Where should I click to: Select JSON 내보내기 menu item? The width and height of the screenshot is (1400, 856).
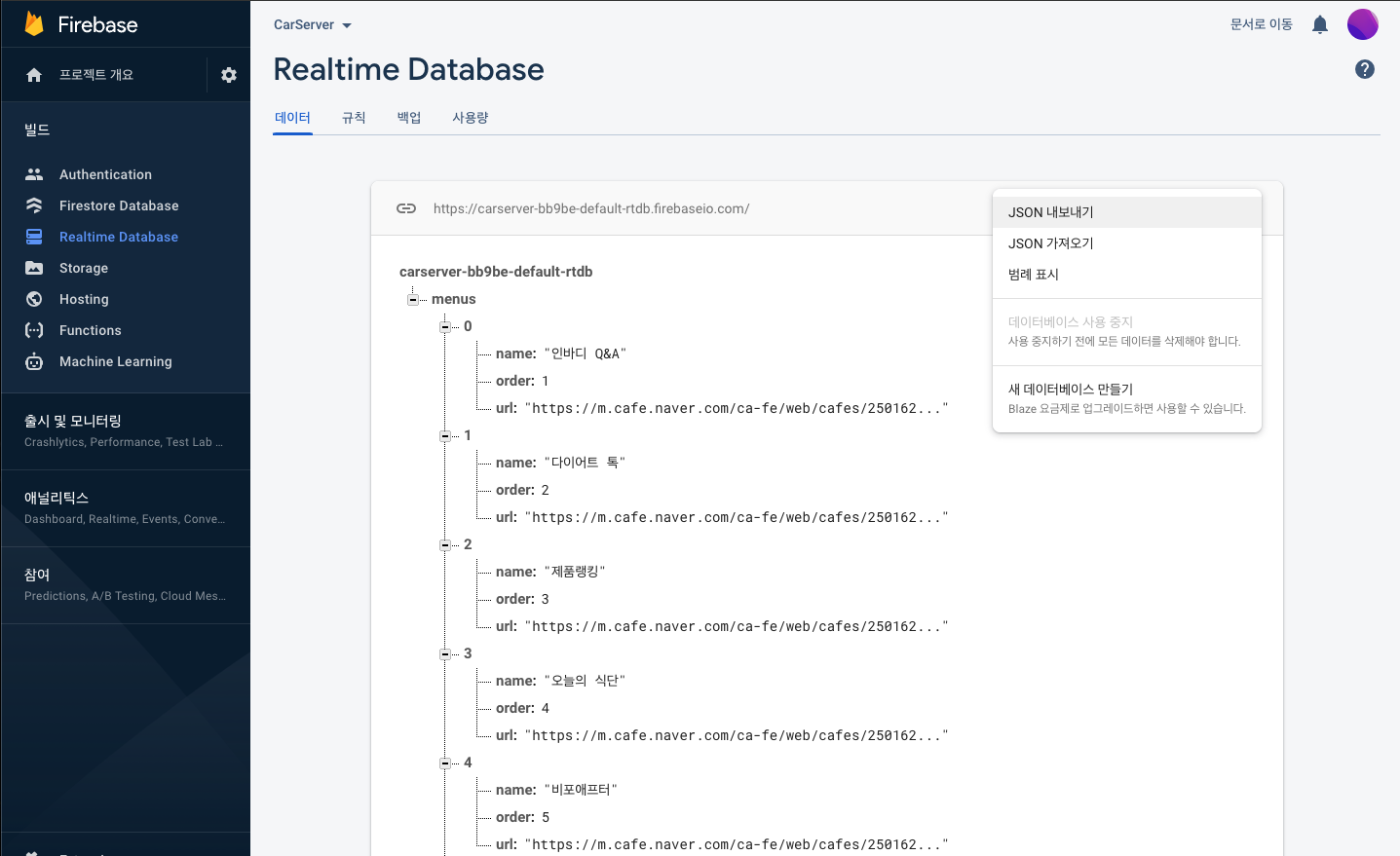click(x=1050, y=212)
